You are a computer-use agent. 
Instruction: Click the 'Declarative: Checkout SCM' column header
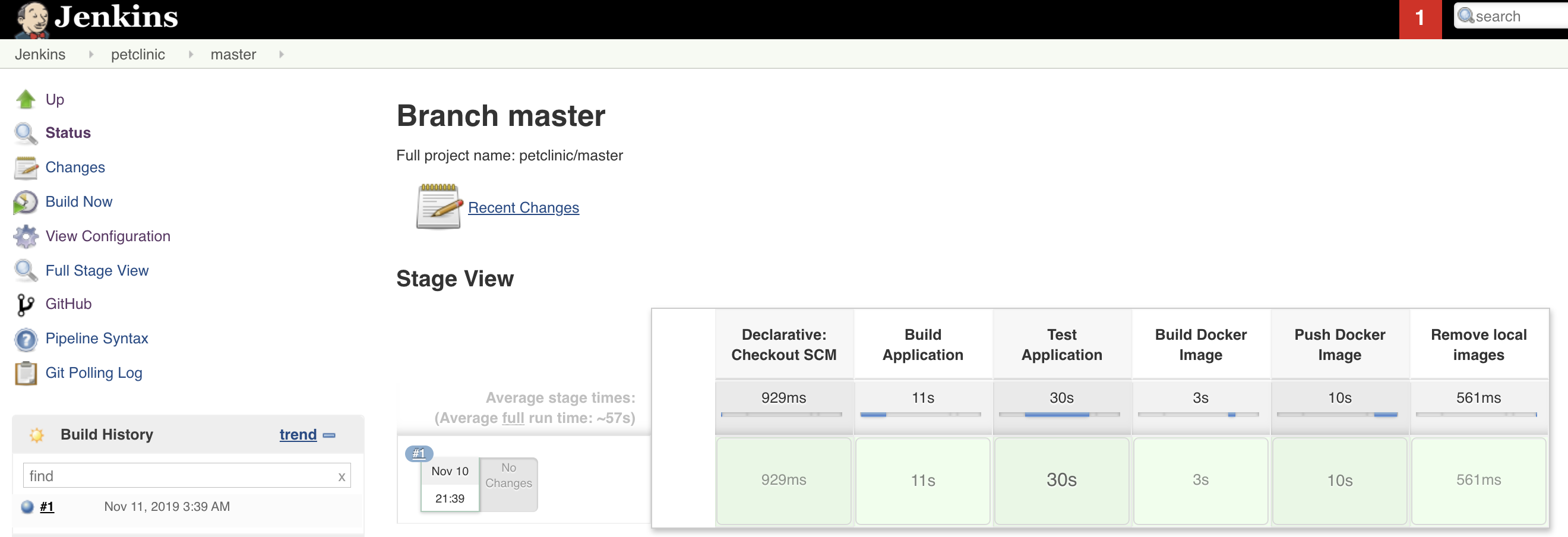[x=784, y=345]
